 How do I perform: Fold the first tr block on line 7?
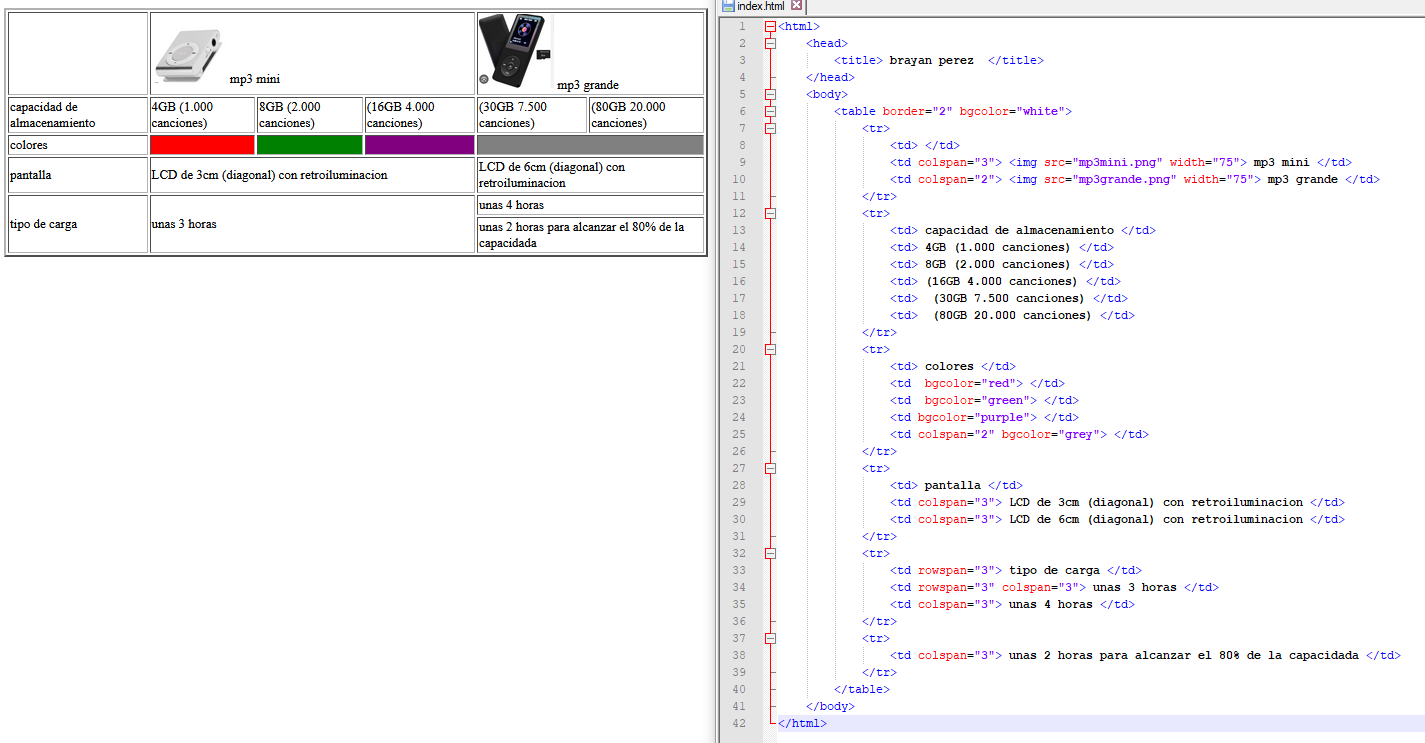[770, 128]
